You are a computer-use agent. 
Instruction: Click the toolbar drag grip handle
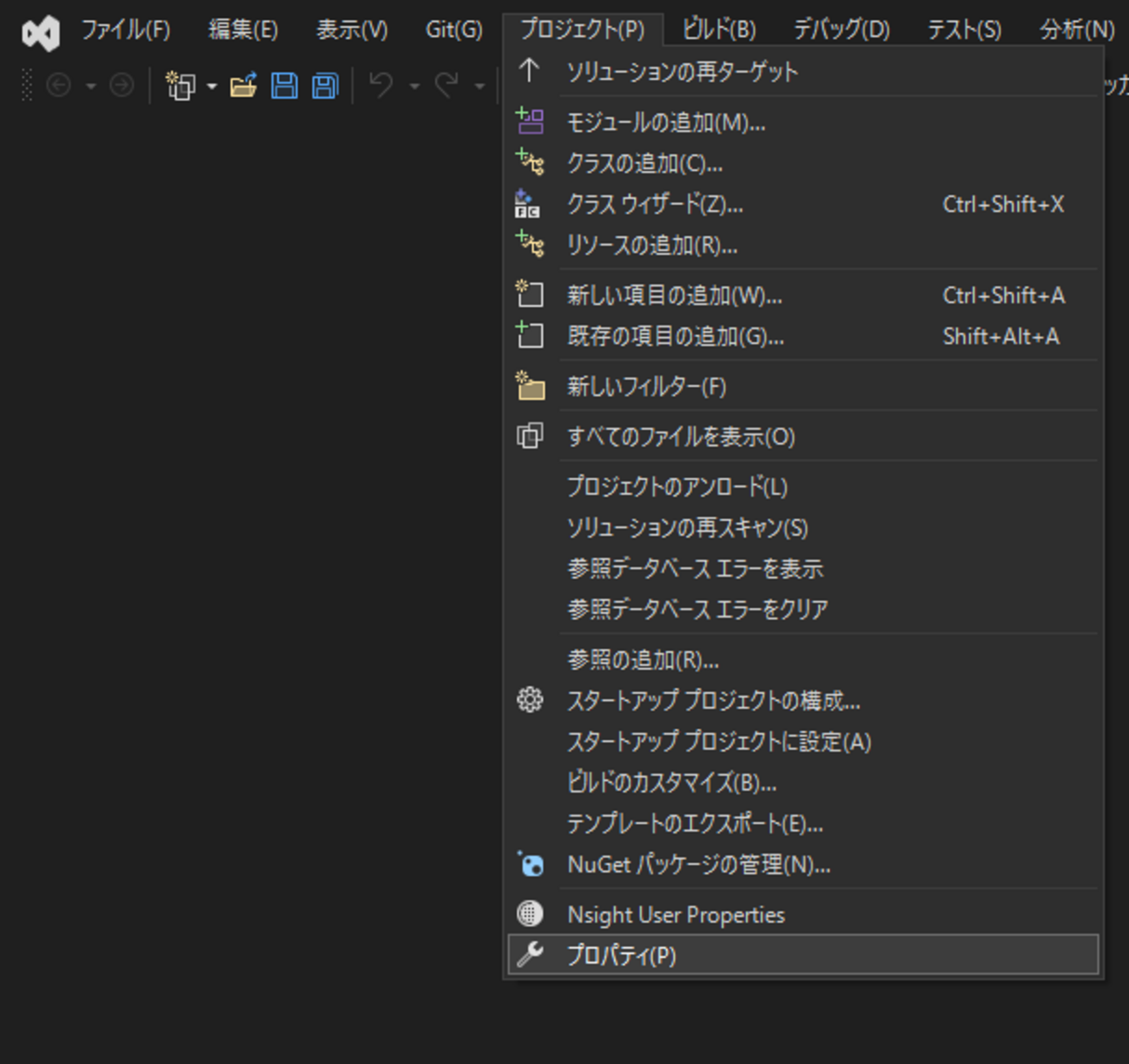tap(27, 85)
